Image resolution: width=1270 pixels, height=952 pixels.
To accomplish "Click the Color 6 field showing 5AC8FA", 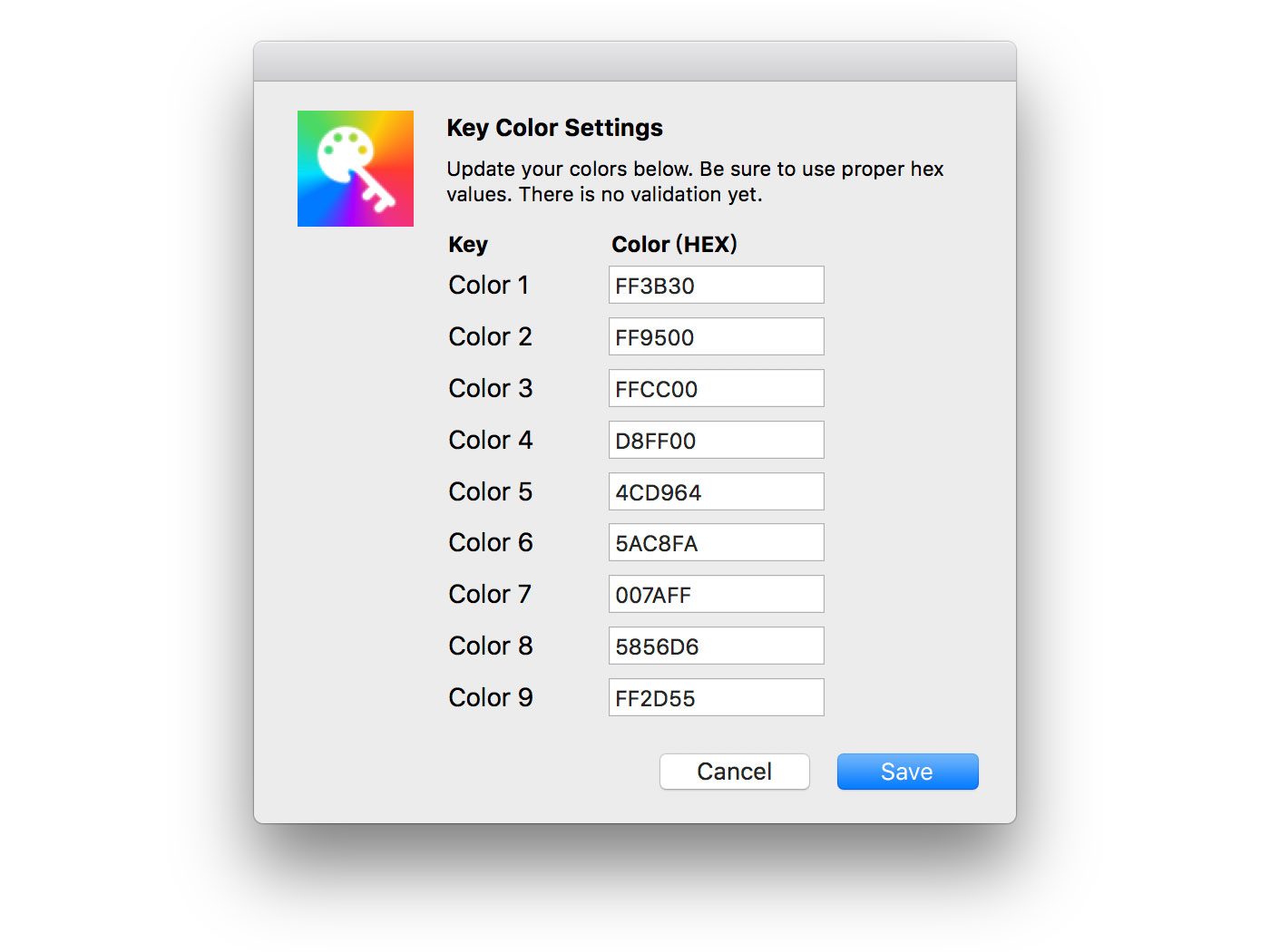I will click(716, 542).
